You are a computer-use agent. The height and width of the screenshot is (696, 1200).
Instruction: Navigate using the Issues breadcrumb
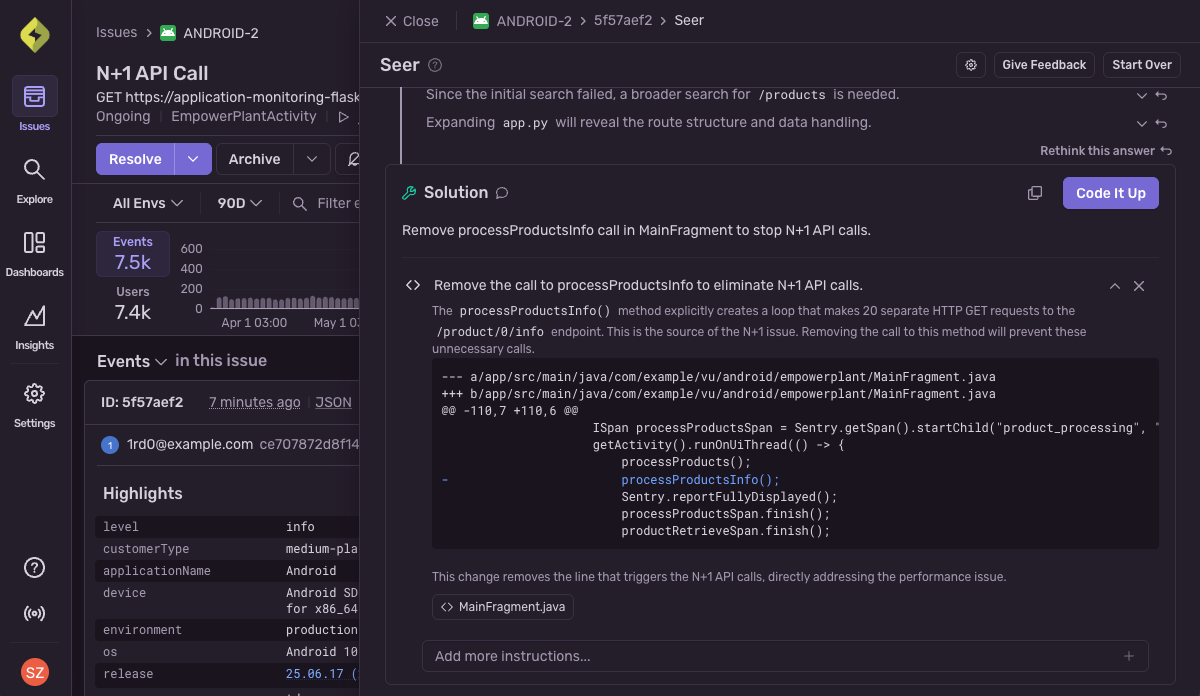tap(116, 32)
